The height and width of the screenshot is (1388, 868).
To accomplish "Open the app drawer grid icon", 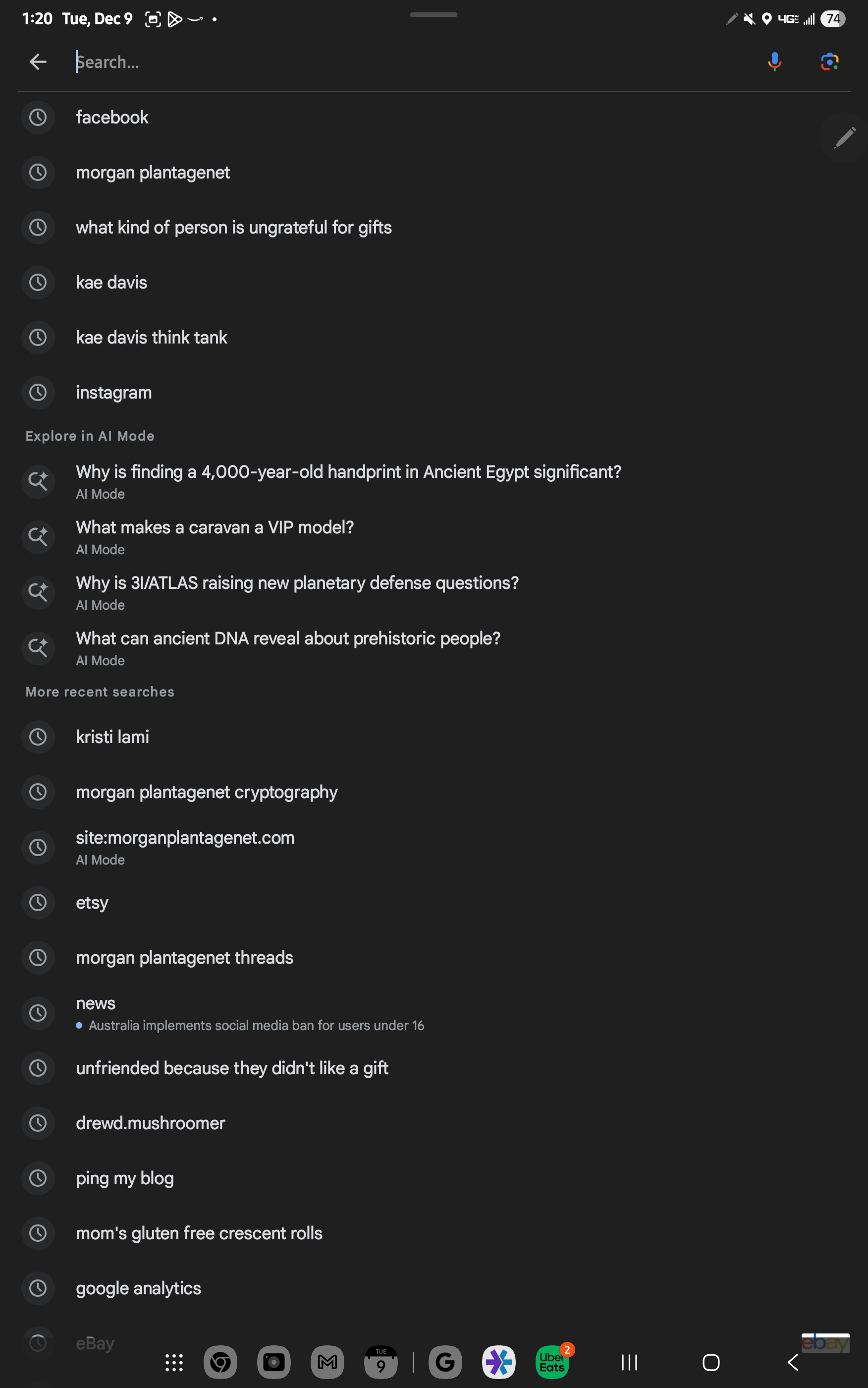I will [x=174, y=1362].
